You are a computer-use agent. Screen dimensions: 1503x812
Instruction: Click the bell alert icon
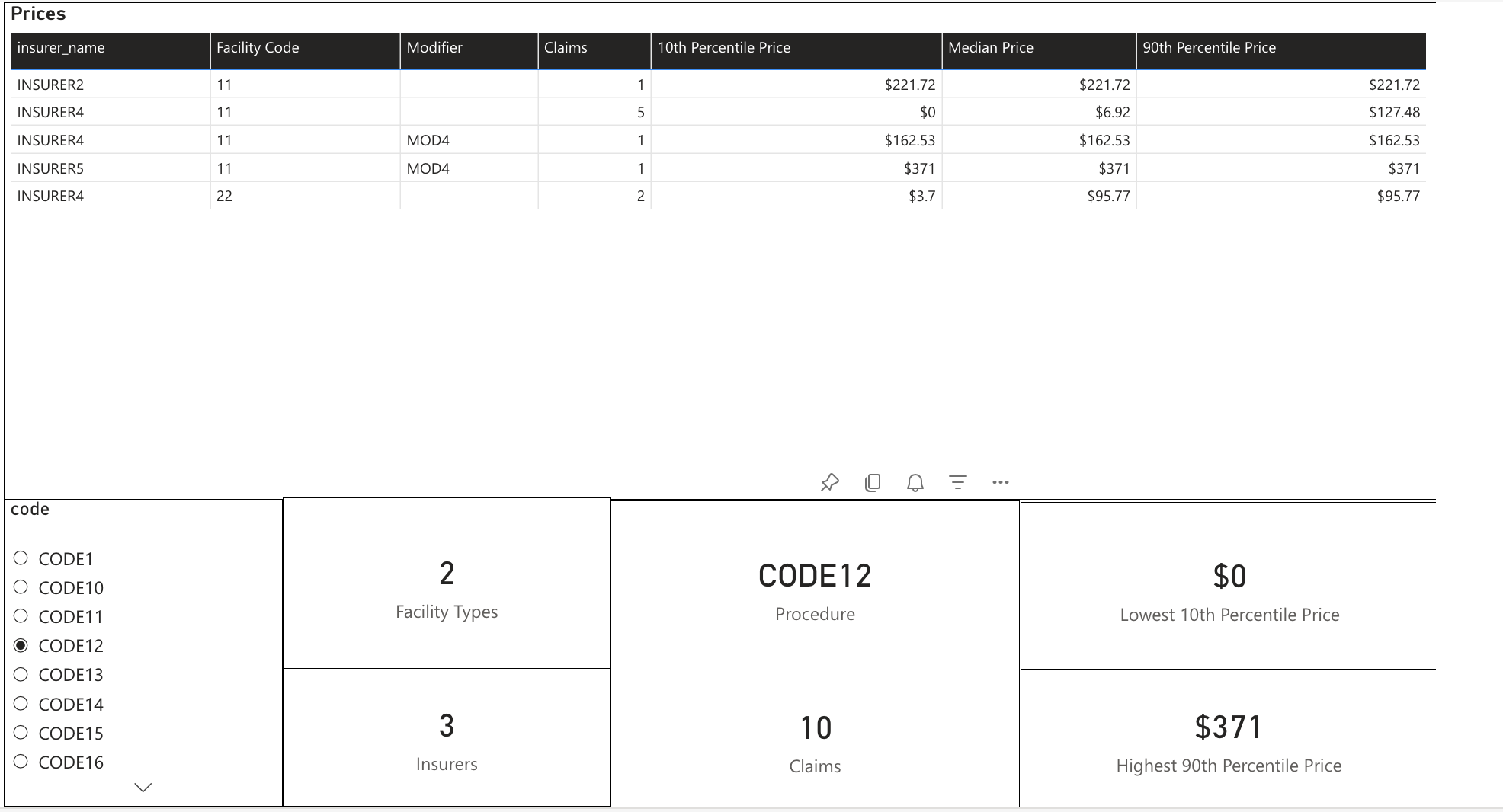point(915,482)
